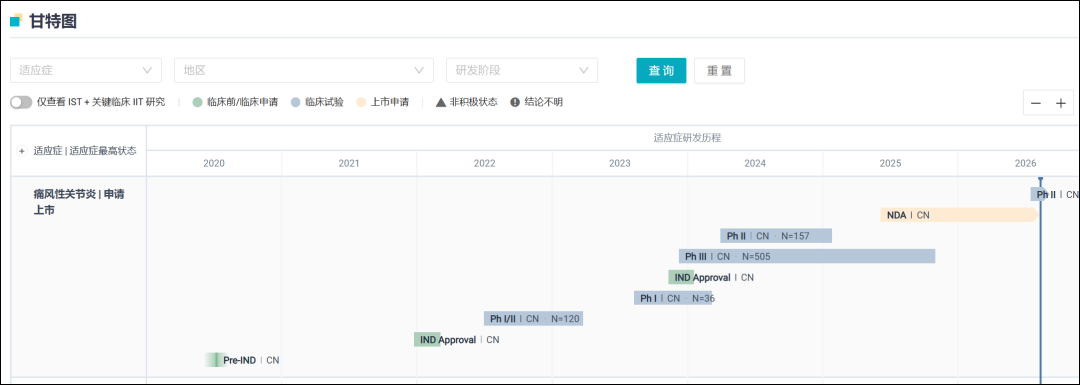
Task: Click the 甘特图 title square icon
Action: 16,21
